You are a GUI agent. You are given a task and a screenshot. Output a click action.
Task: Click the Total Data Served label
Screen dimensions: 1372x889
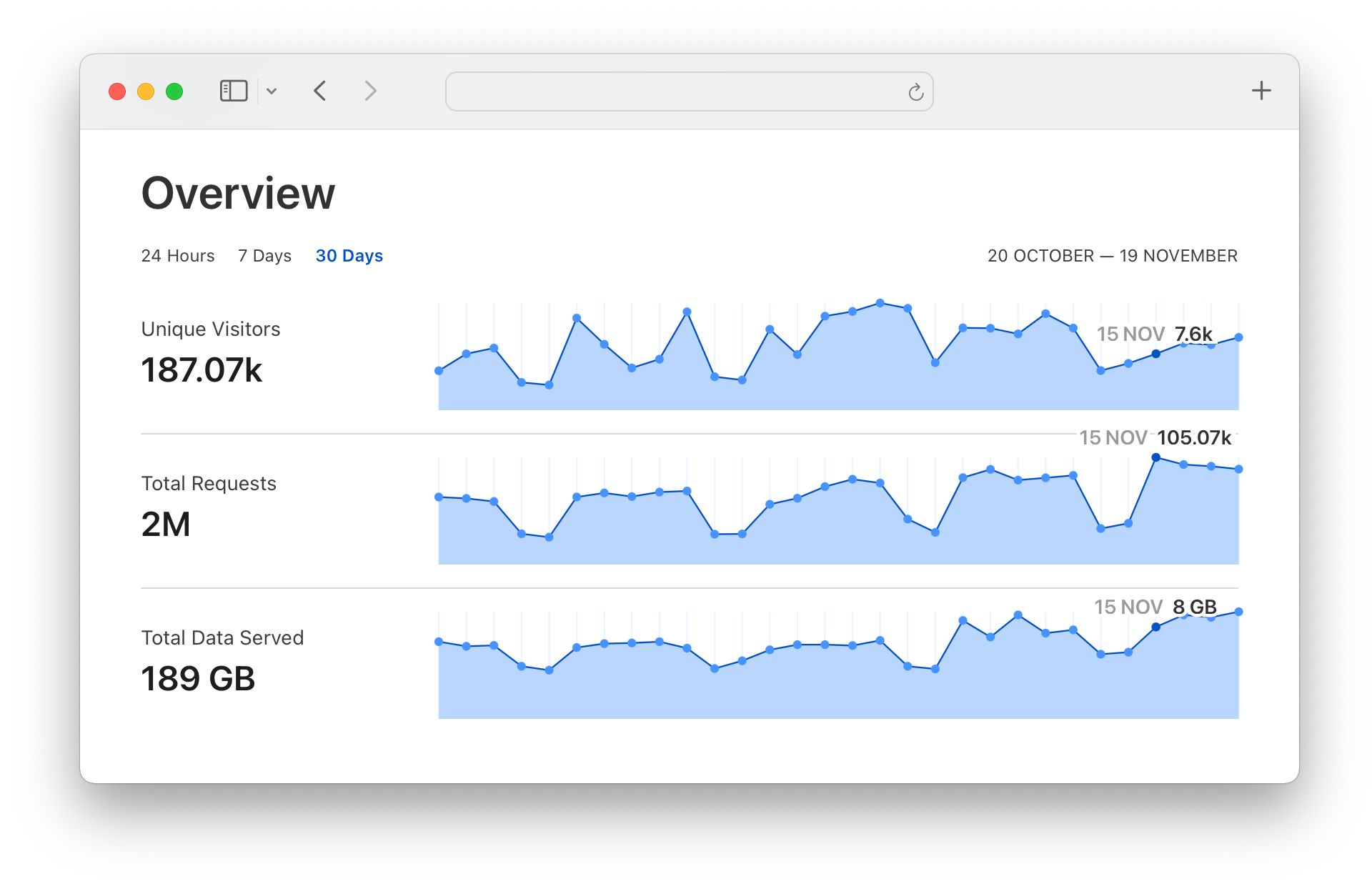click(x=222, y=637)
